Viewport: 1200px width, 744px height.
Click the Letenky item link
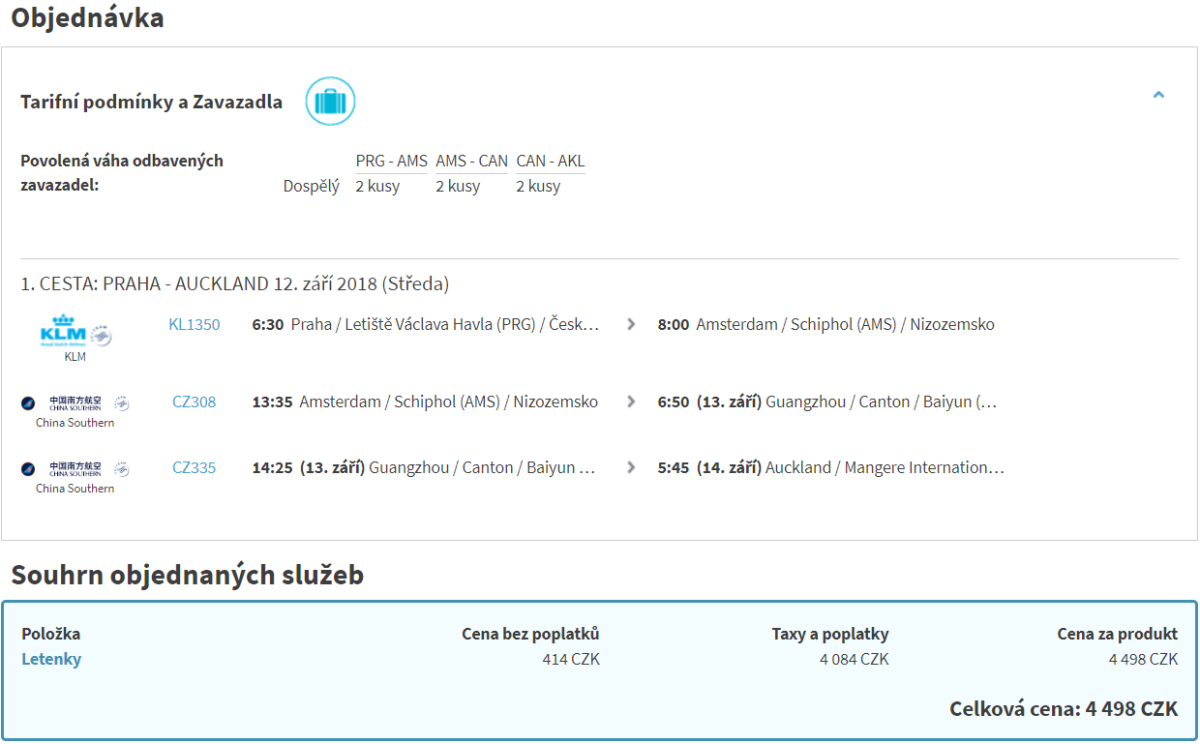[51, 659]
